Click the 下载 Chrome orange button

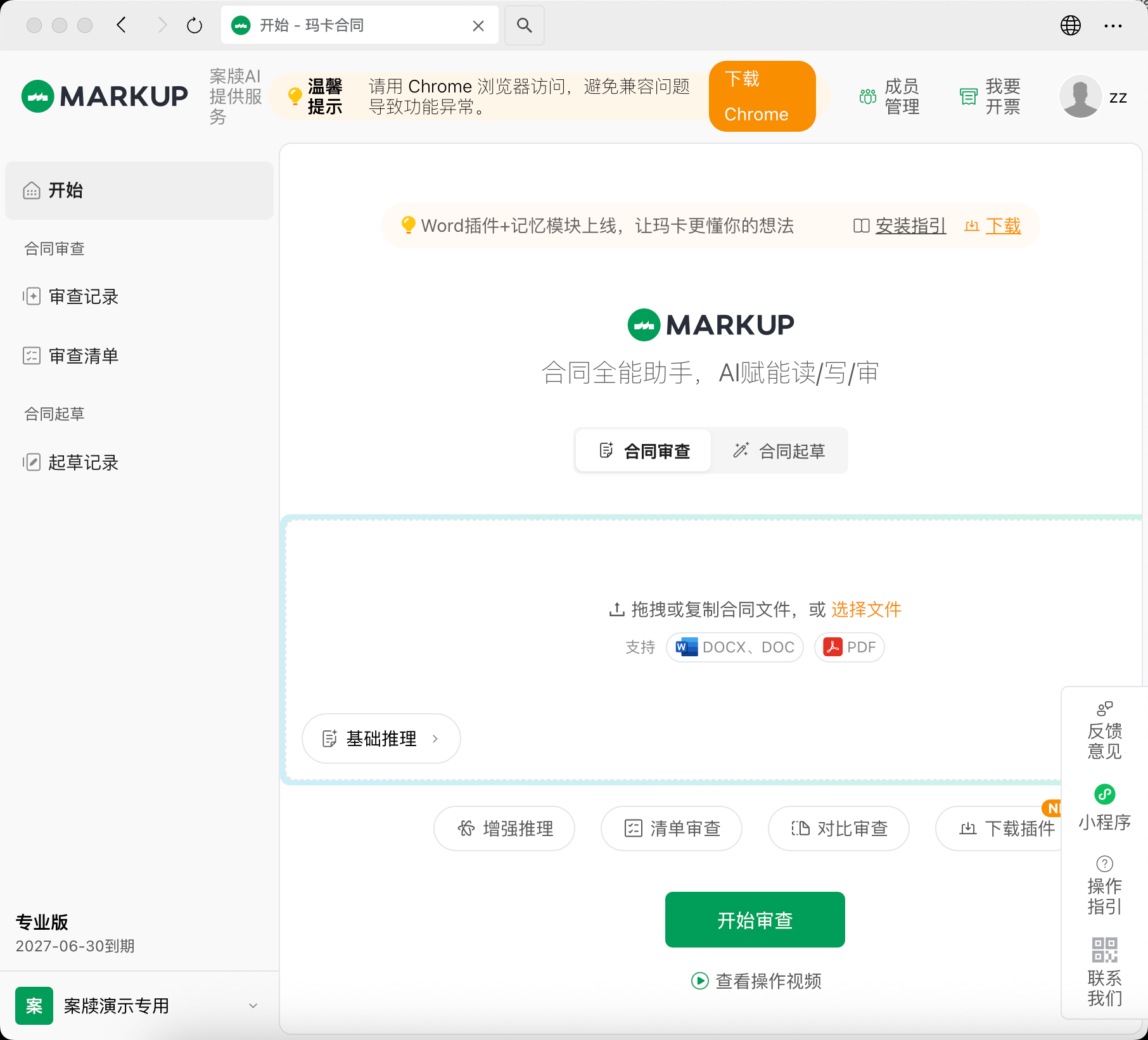762,96
